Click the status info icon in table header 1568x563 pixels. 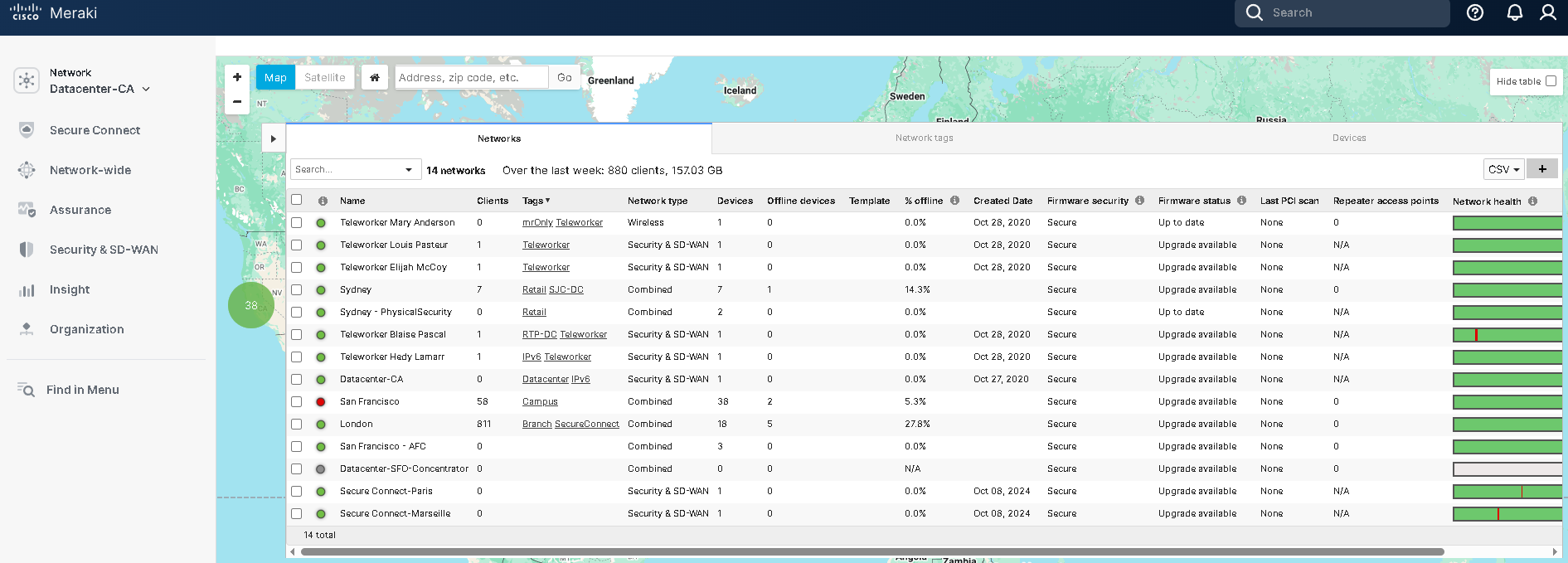point(323,201)
